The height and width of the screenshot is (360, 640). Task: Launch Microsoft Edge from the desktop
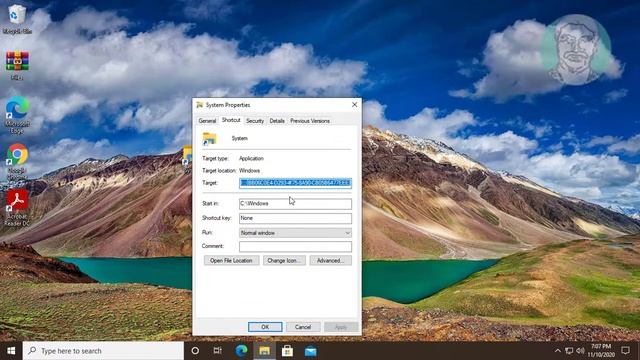tap(17, 115)
